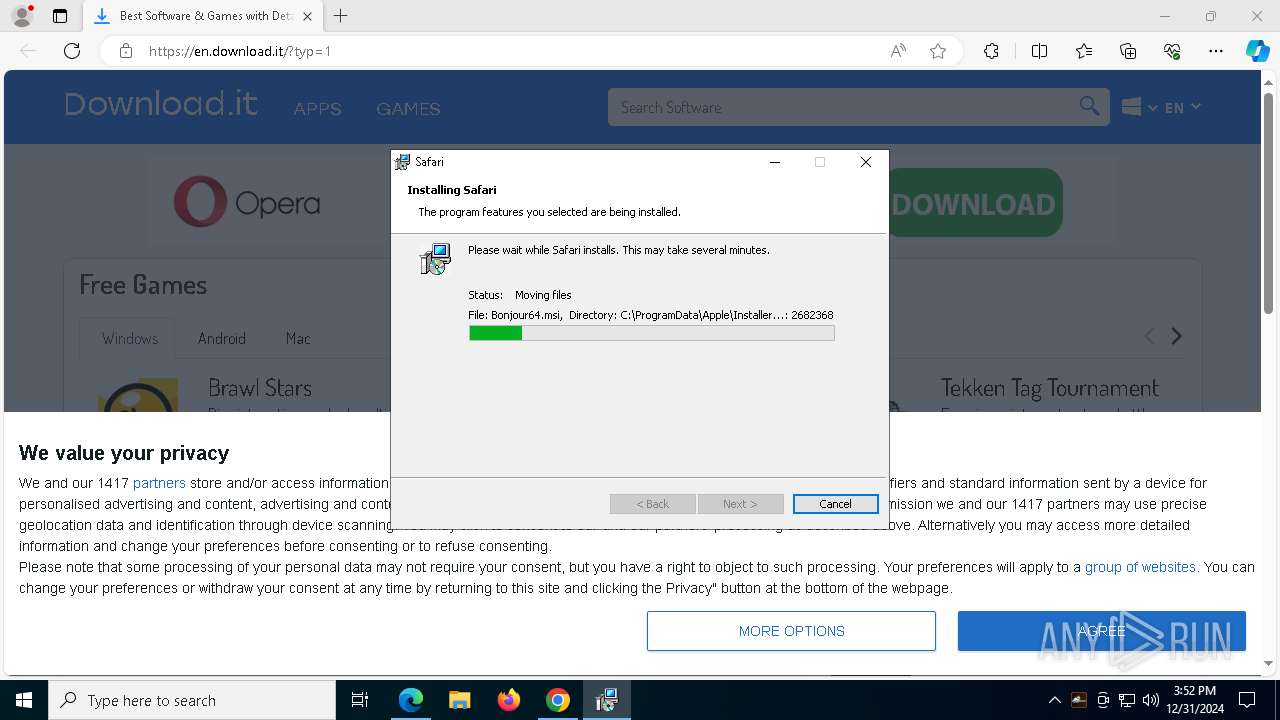Click the address bar URL
This screenshot has width=1280, height=720.
point(240,51)
